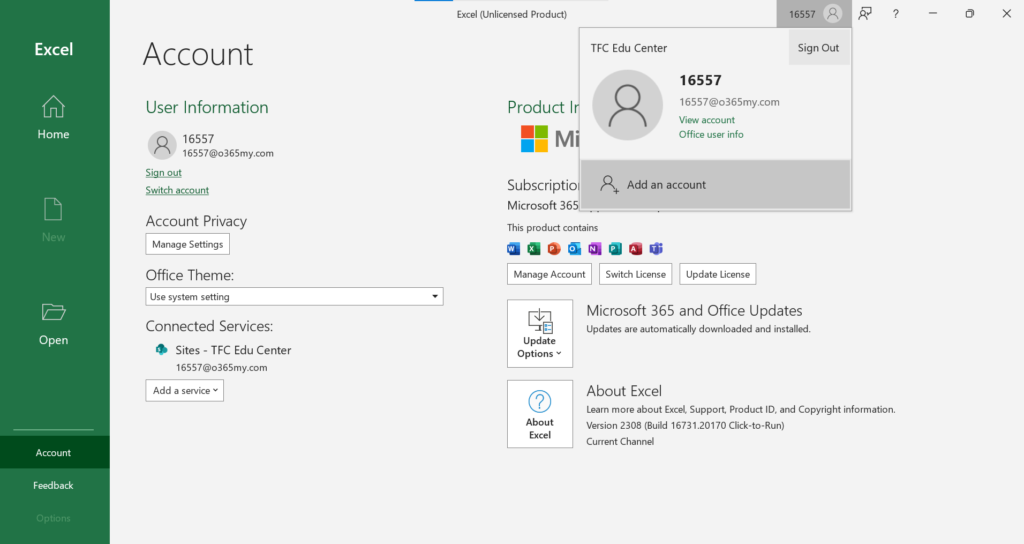The width and height of the screenshot is (1024, 544).
Task: Click the Word app icon
Action: pos(513,249)
